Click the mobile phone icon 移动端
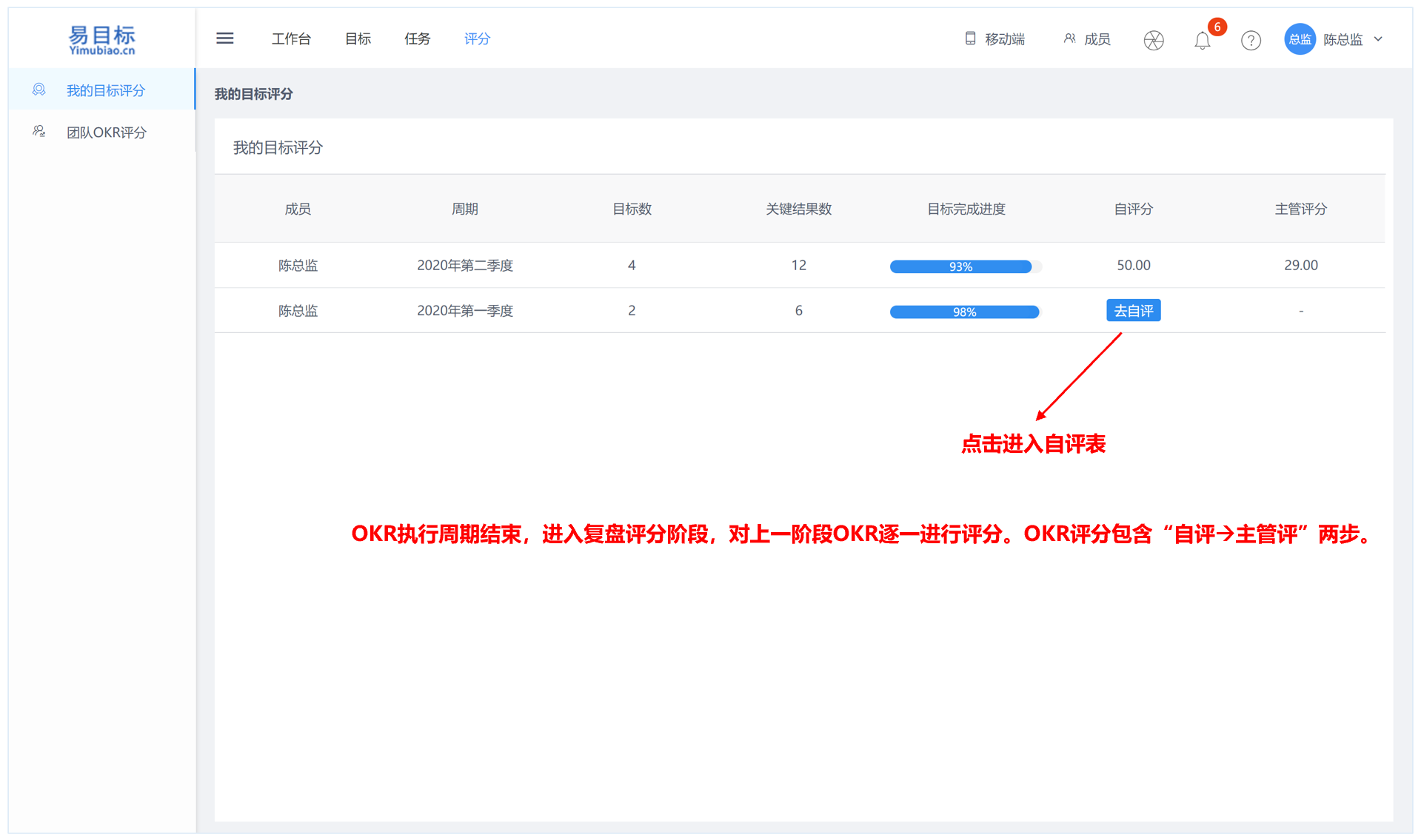Image resolution: width=1421 pixels, height=840 pixels. pos(971,38)
